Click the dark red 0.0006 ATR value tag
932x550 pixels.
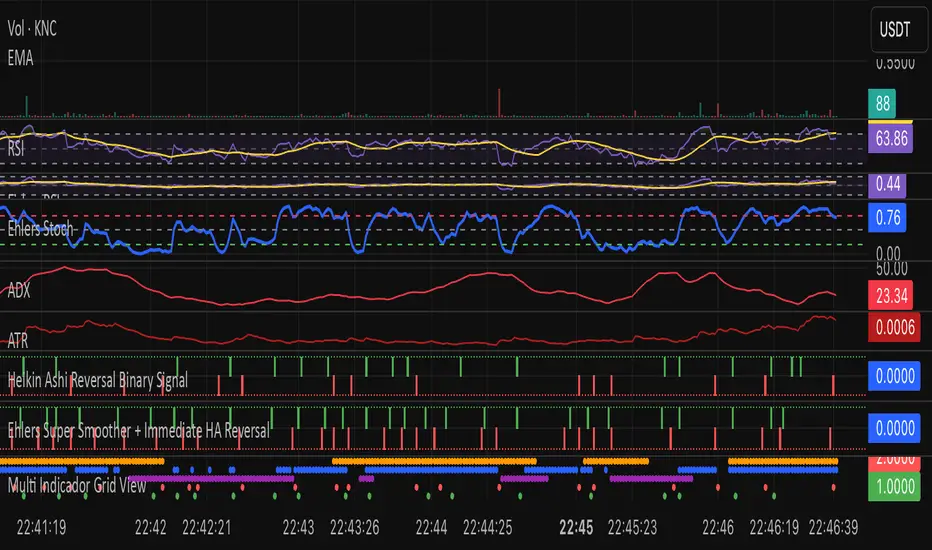click(889, 339)
